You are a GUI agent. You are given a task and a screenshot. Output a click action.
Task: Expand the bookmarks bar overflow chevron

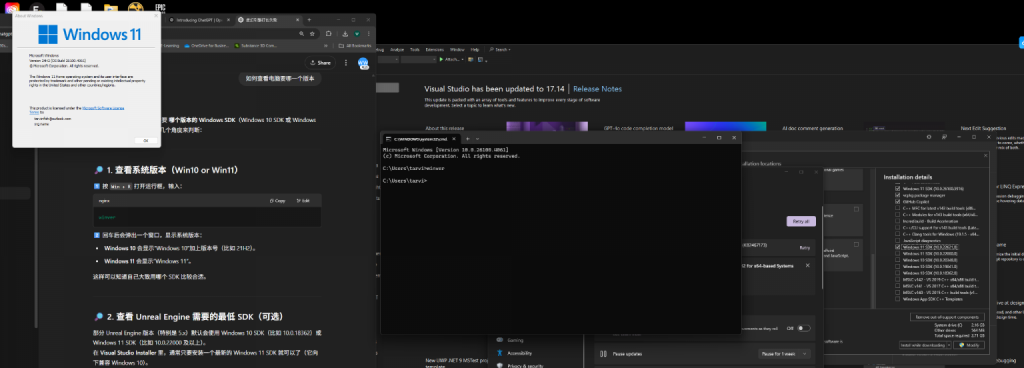[325, 46]
